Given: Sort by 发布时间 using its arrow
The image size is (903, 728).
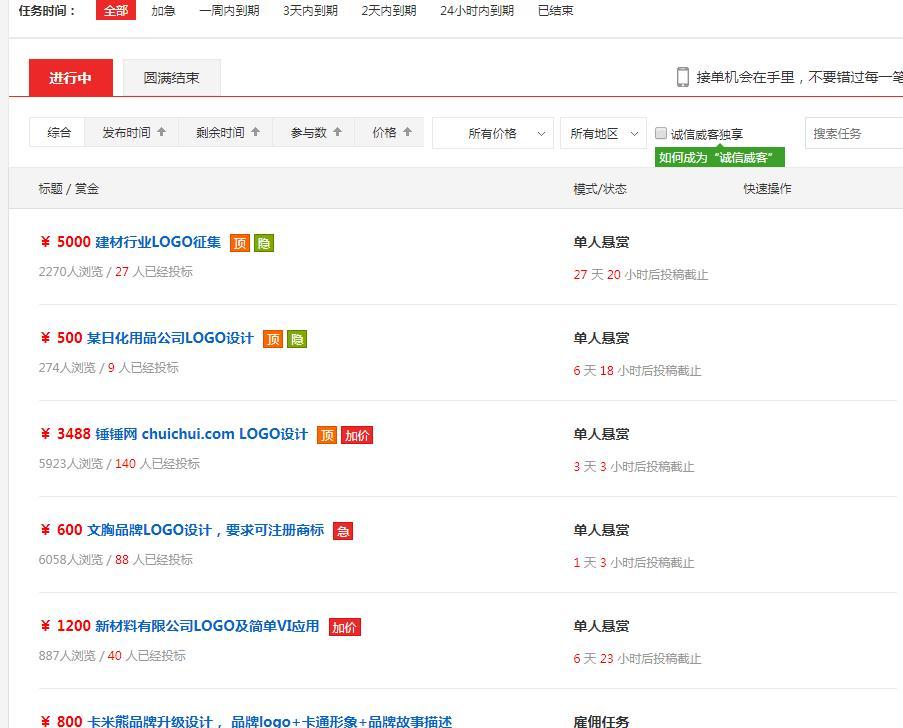Looking at the screenshot, I should [x=162, y=132].
